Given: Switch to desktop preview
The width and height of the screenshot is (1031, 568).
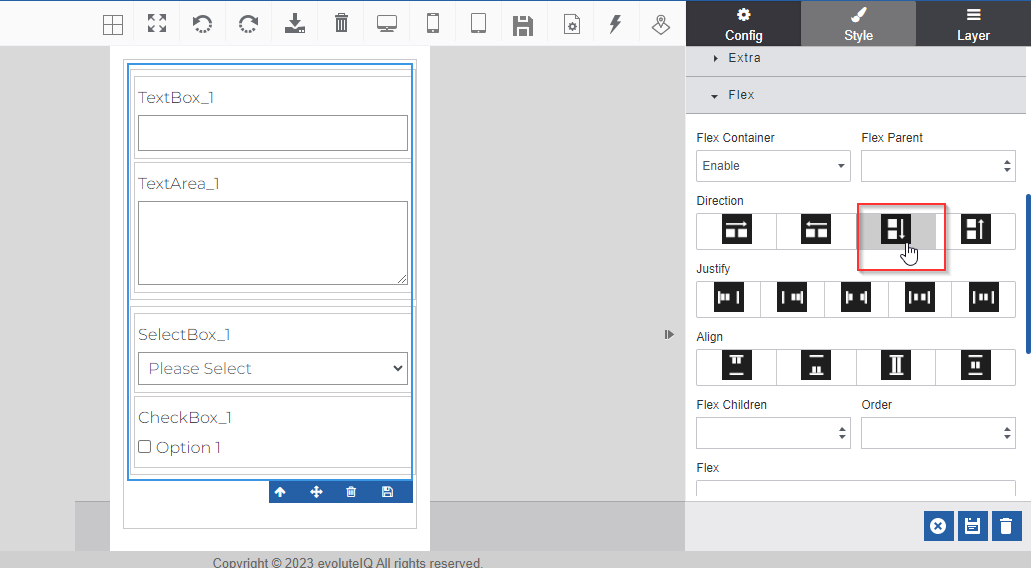Looking at the screenshot, I should (387, 24).
